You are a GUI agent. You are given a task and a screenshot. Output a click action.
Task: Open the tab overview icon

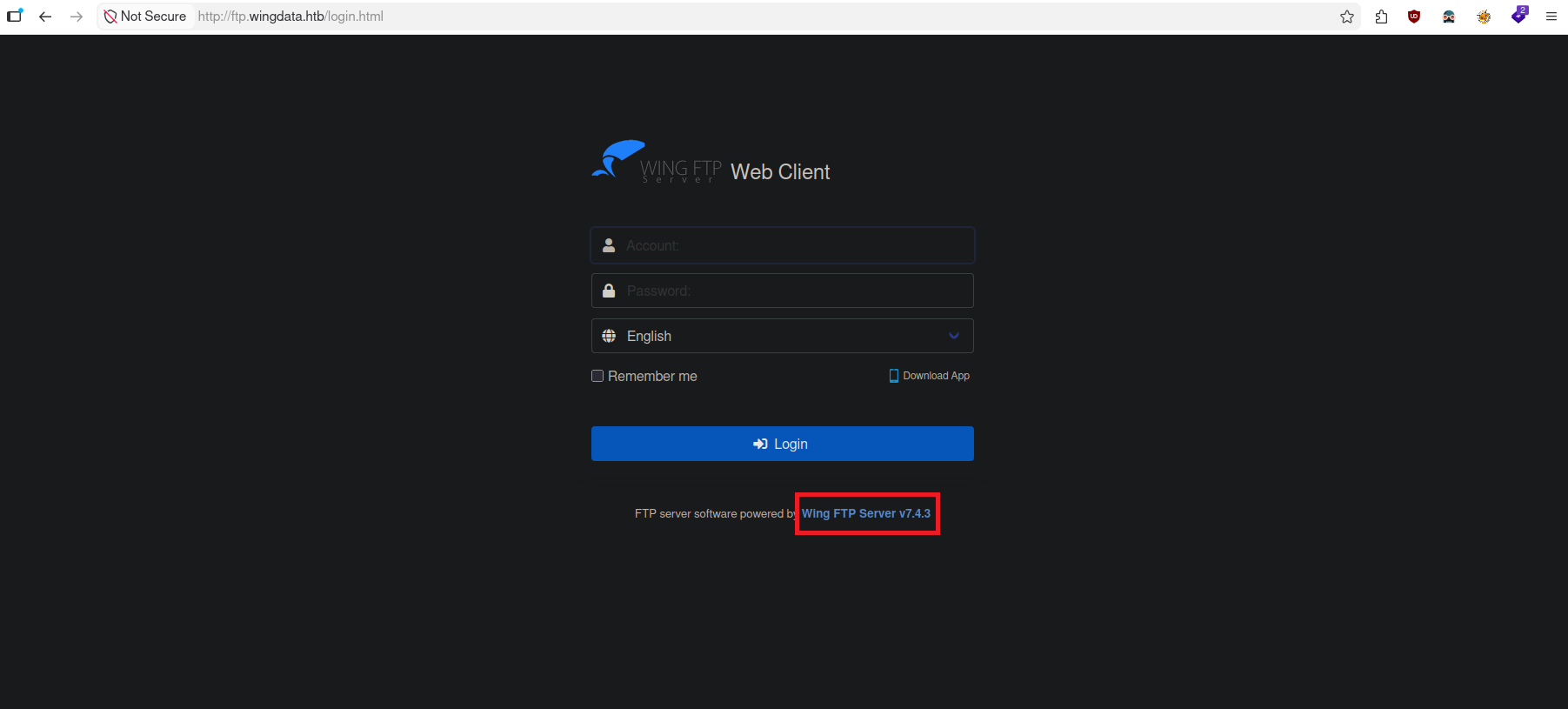click(x=15, y=16)
